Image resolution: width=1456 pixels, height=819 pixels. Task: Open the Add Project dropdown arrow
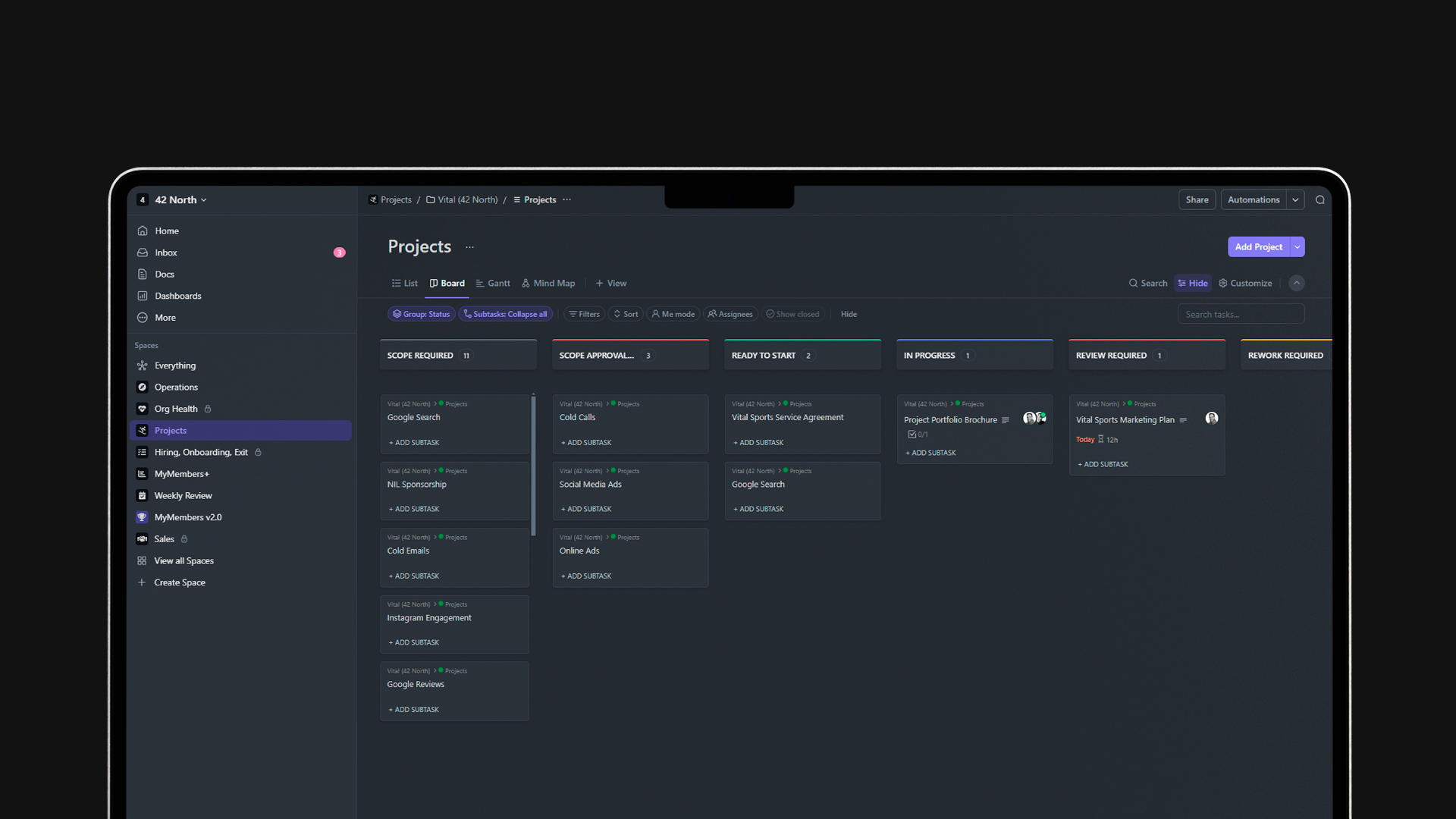coord(1298,246)
